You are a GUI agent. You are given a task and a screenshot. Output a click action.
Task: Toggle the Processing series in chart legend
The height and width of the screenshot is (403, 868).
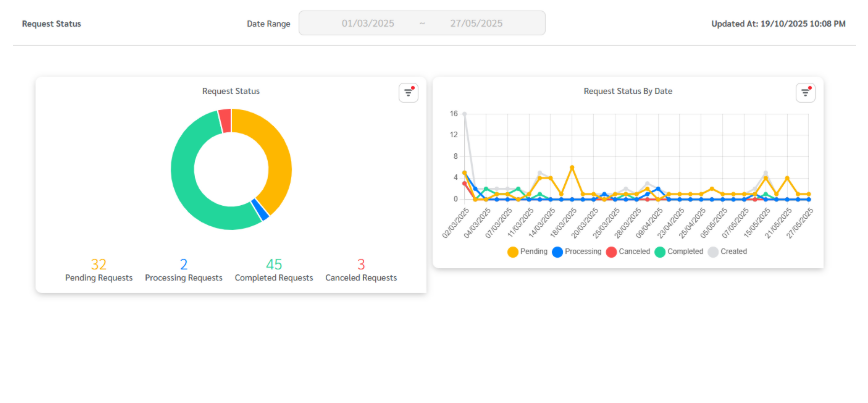pyautogui.click(x=576, y=252)
